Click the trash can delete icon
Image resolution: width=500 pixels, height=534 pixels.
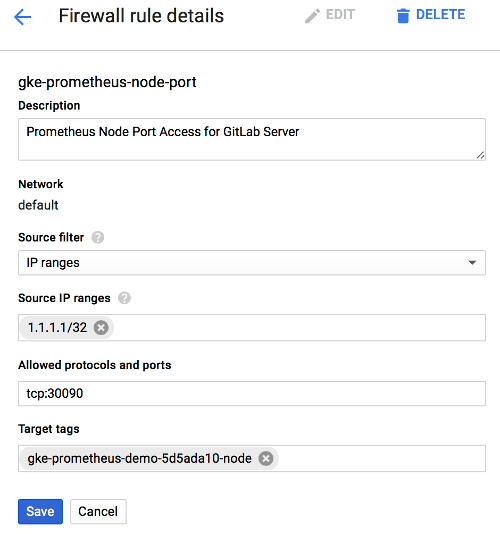click(x=403, y=16)
